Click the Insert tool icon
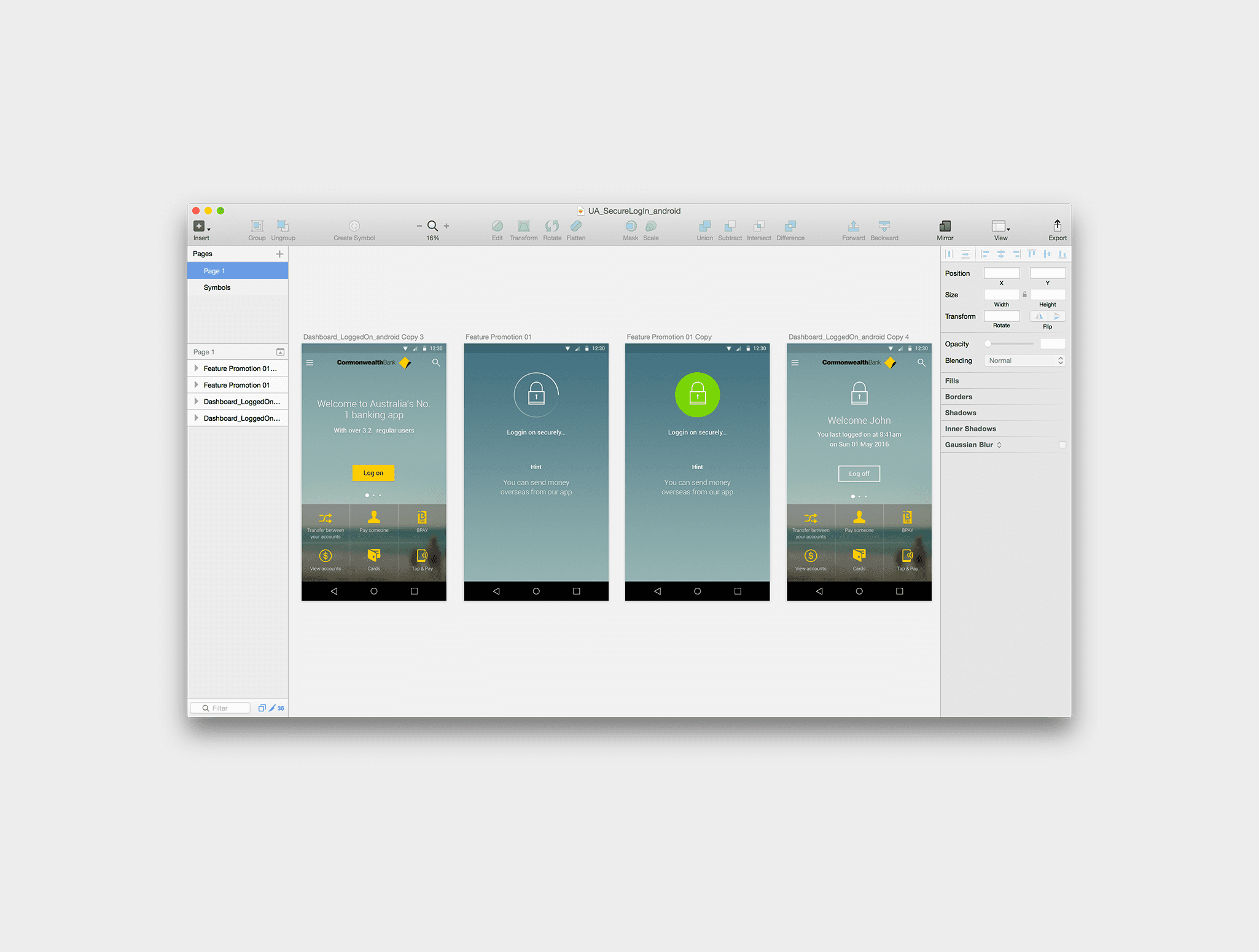This screenshot has width=1259, height=952. coord(199,227)
